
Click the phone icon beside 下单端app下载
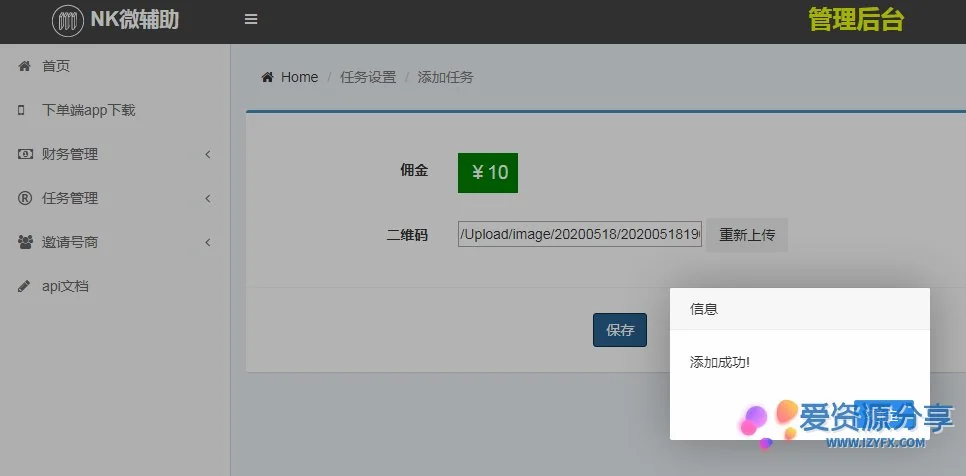coord(23,110)
